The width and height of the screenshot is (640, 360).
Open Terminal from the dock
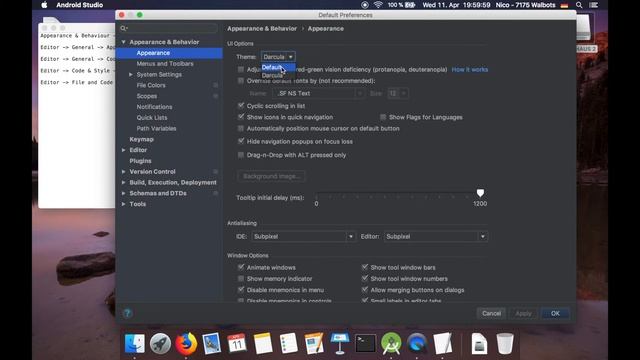[x=365, y=343]
